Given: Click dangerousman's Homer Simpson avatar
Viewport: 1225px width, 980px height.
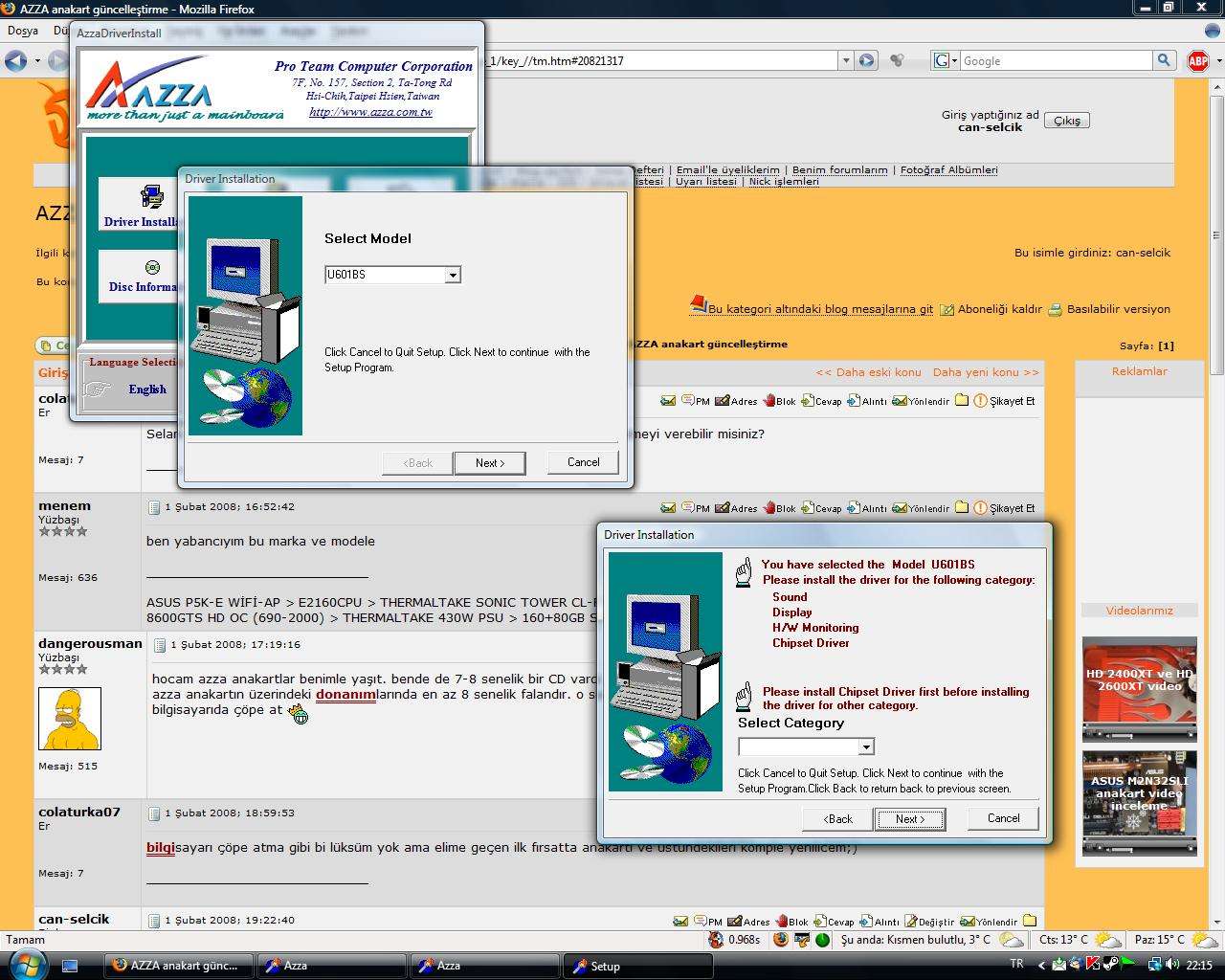Looking at the screenshot, I should 69,718.
